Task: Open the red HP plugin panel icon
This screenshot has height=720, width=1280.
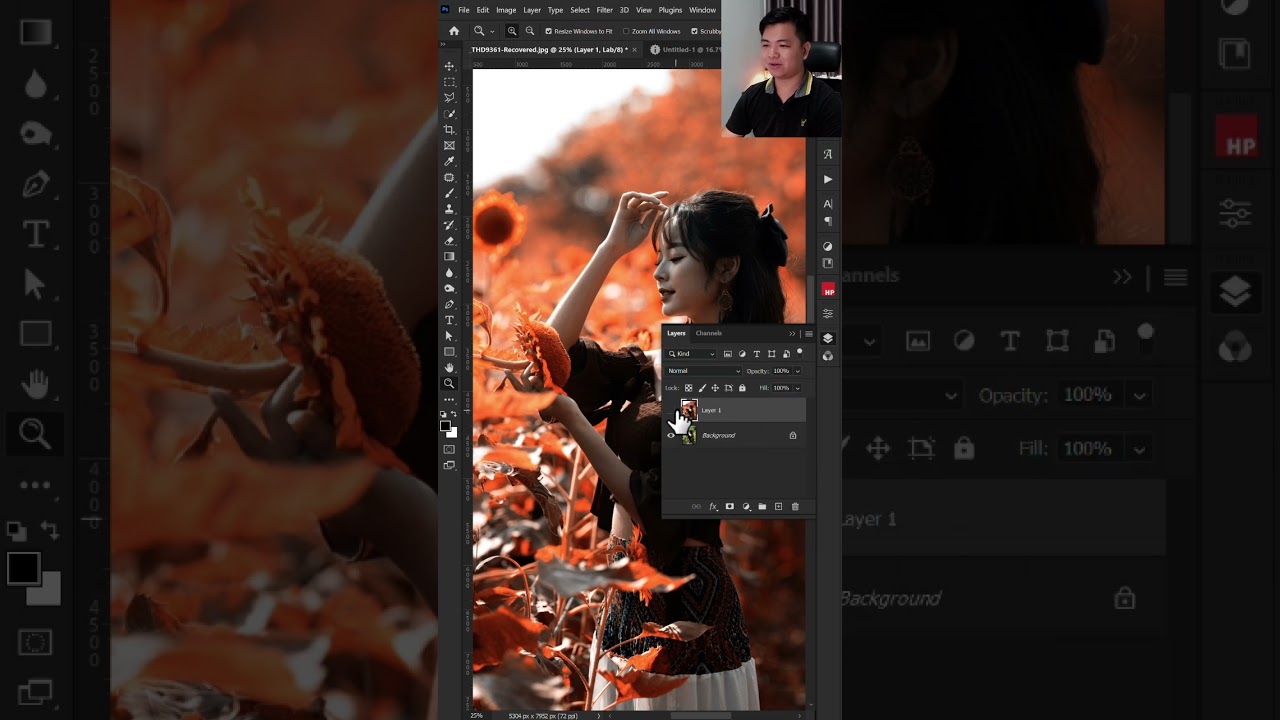Action: pos(828,290)
